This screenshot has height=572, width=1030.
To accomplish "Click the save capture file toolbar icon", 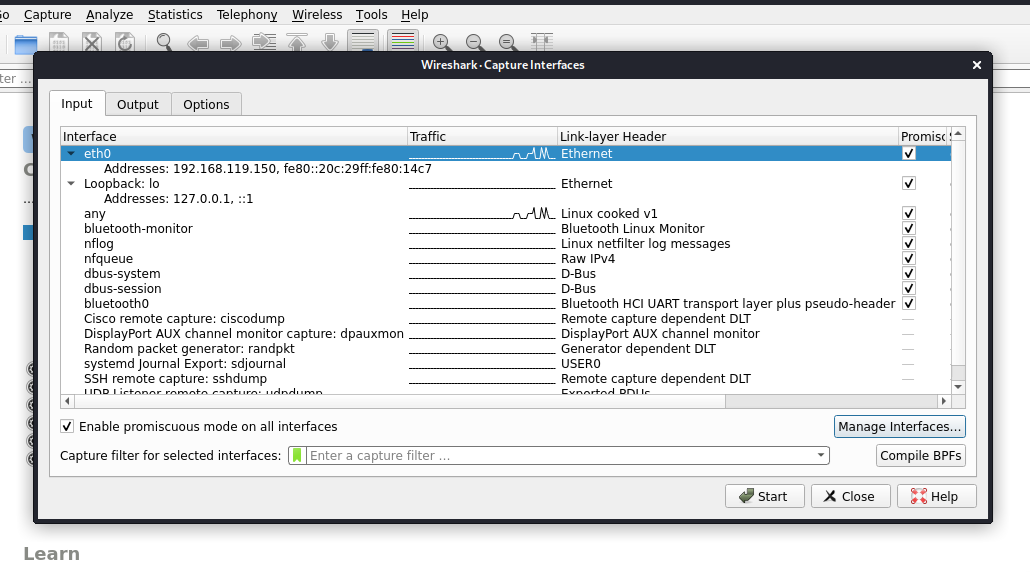I will coord(58,43).
